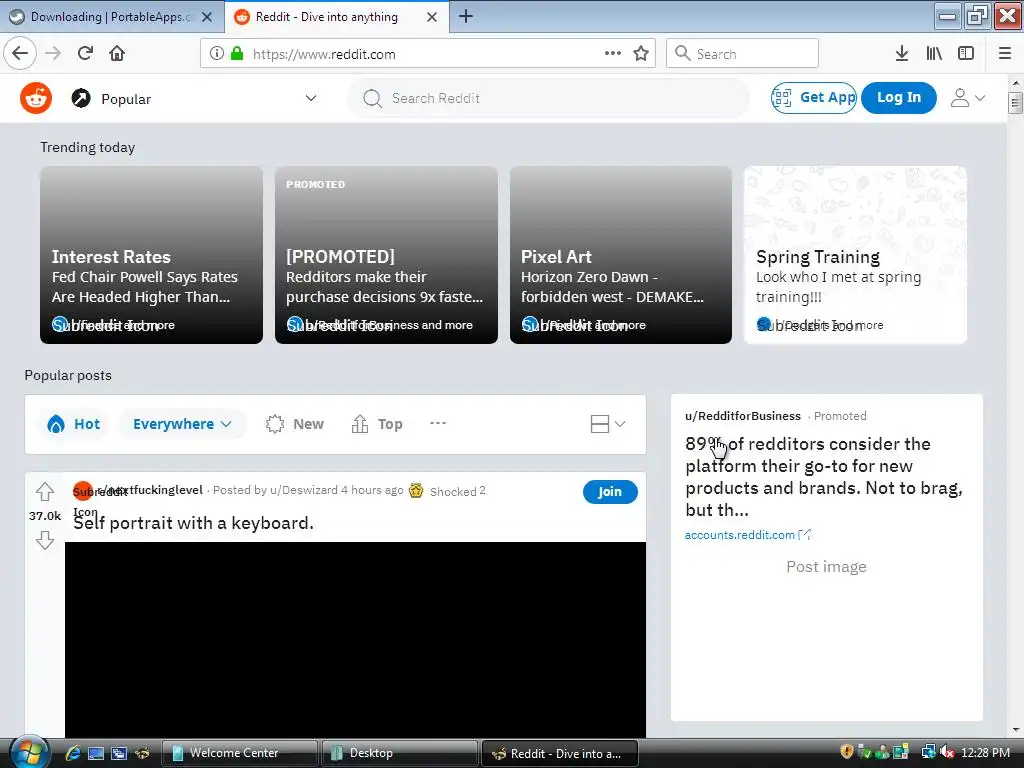
Task: Open the Pixel Art trending card
Action: click(x=620, y=255)
